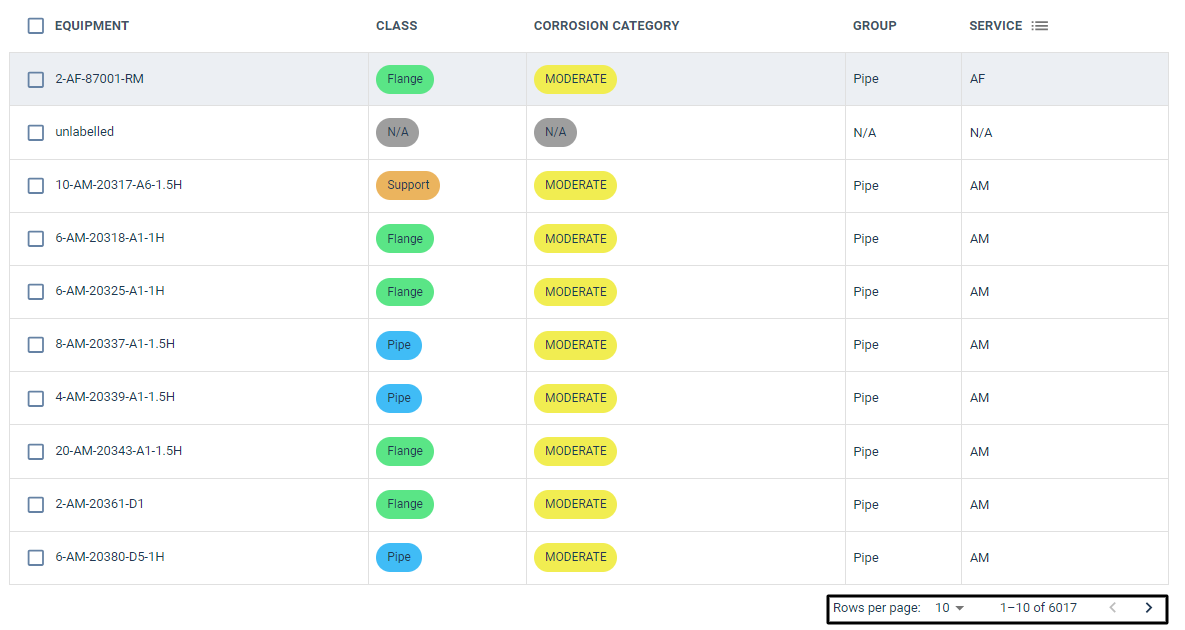This screenshot has width=1185, height=630.
Task: Open the rows per page dropdown
Action: (949, 607)
